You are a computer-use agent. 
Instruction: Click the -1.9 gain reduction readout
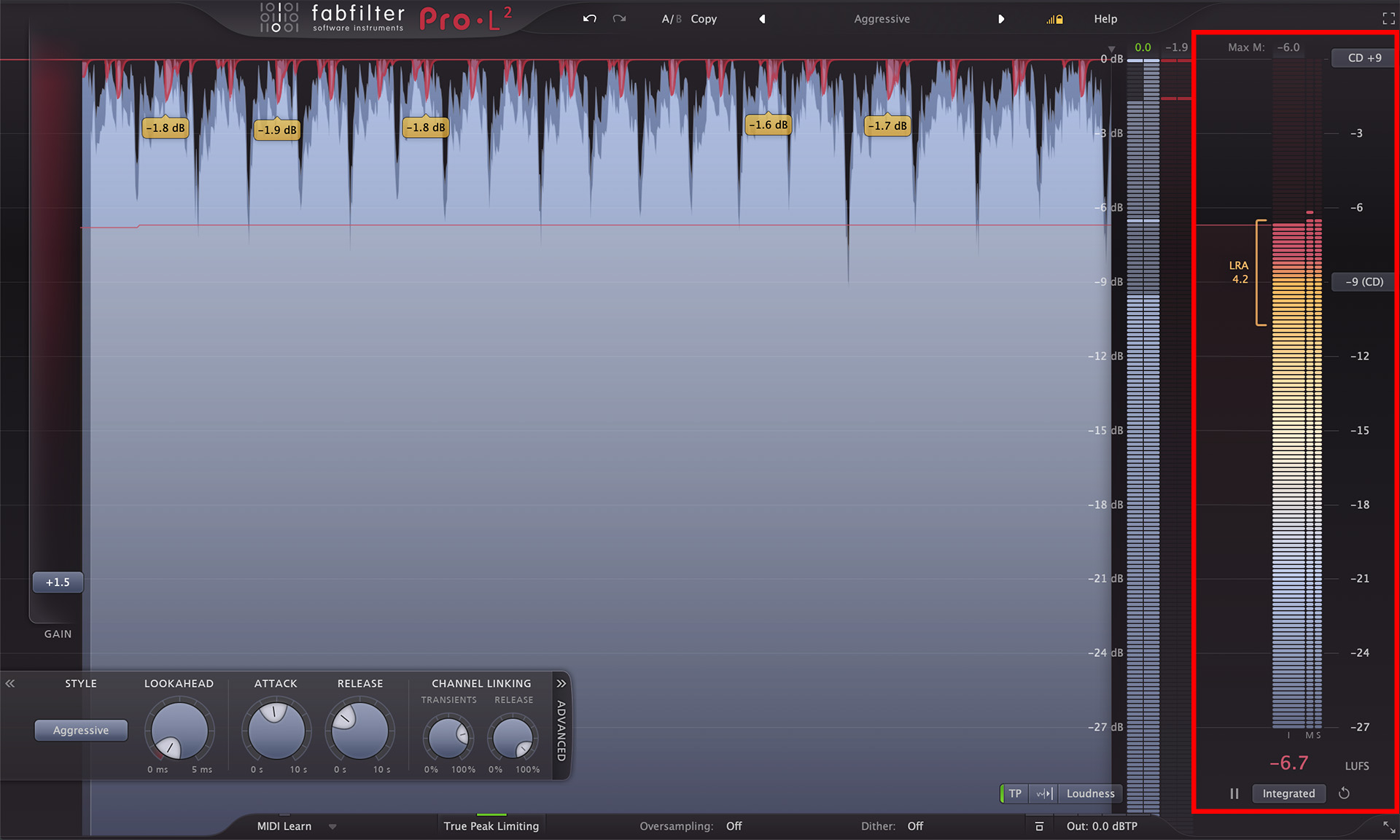click(x=1176, y=47)
